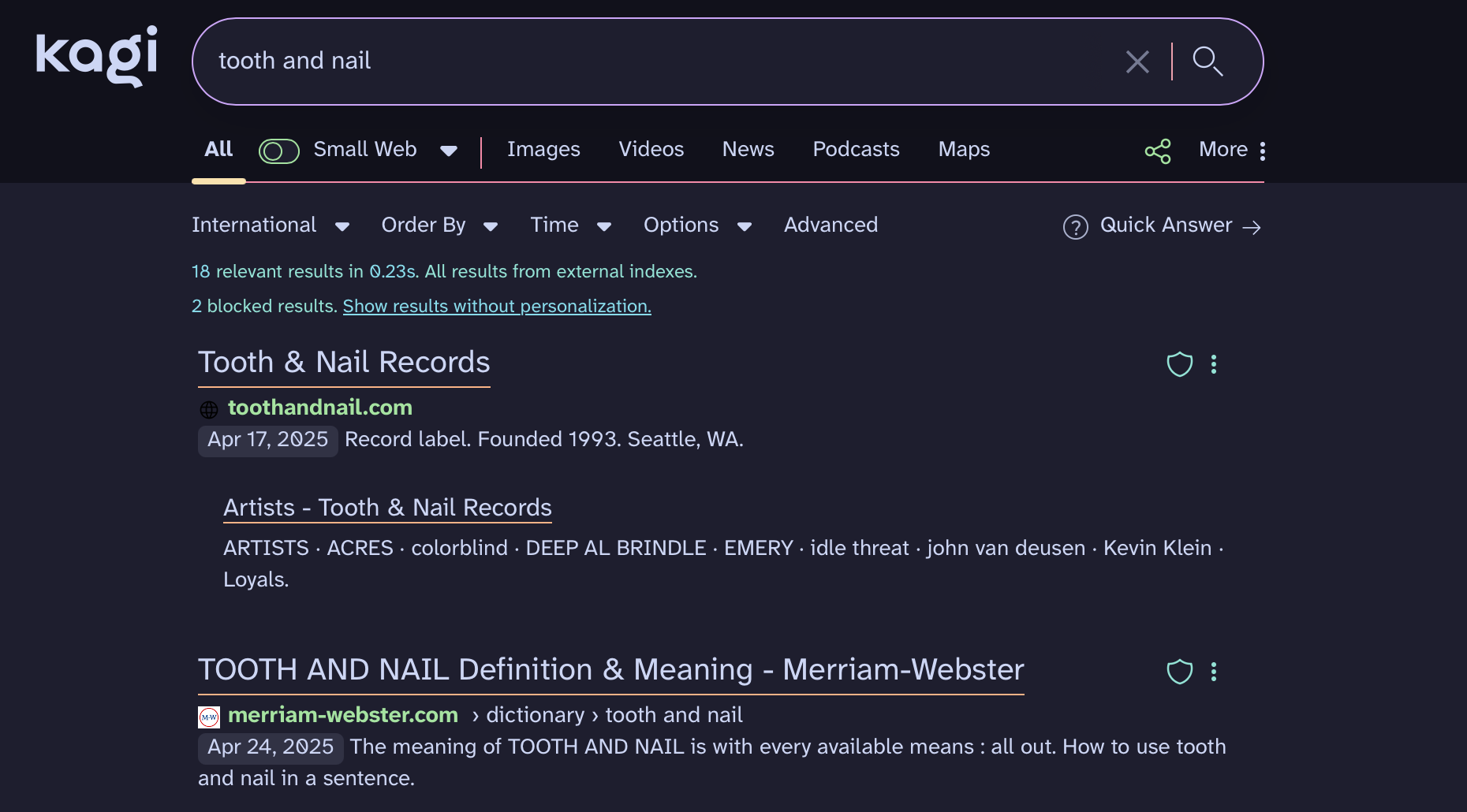The height and width of the screenshot is (812, 1467).
Task: Clear the search query with X icon
Action: tap(1137, 61)
